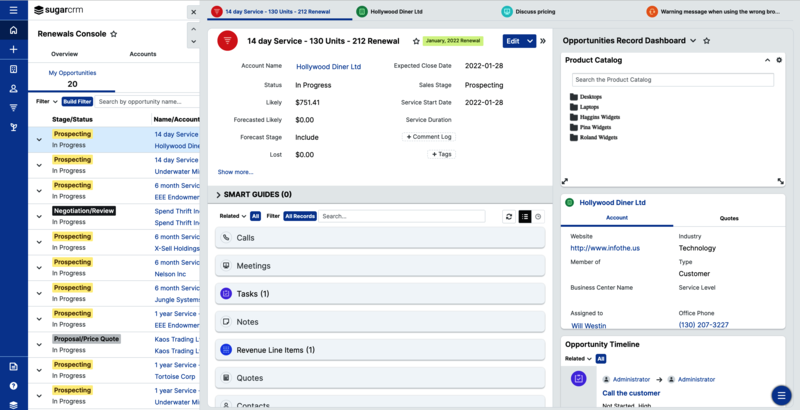Star the 14 day Service opportunity as favorite

point(416,42)
